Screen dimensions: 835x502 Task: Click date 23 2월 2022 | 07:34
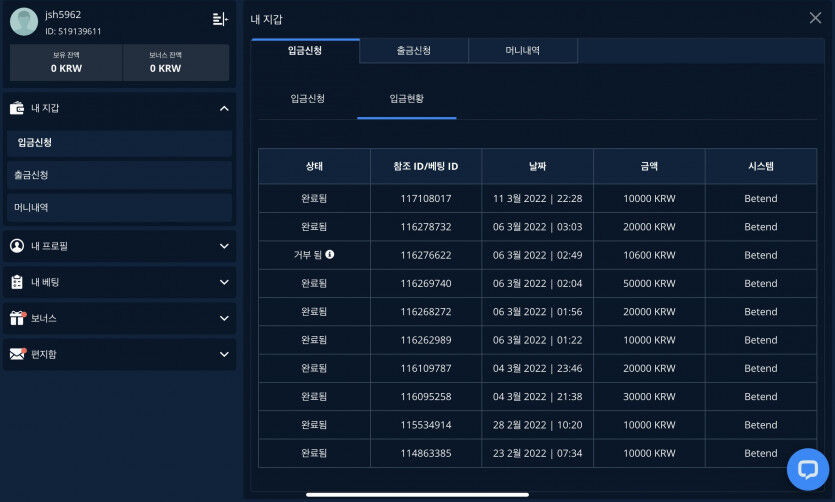point(537,453)
